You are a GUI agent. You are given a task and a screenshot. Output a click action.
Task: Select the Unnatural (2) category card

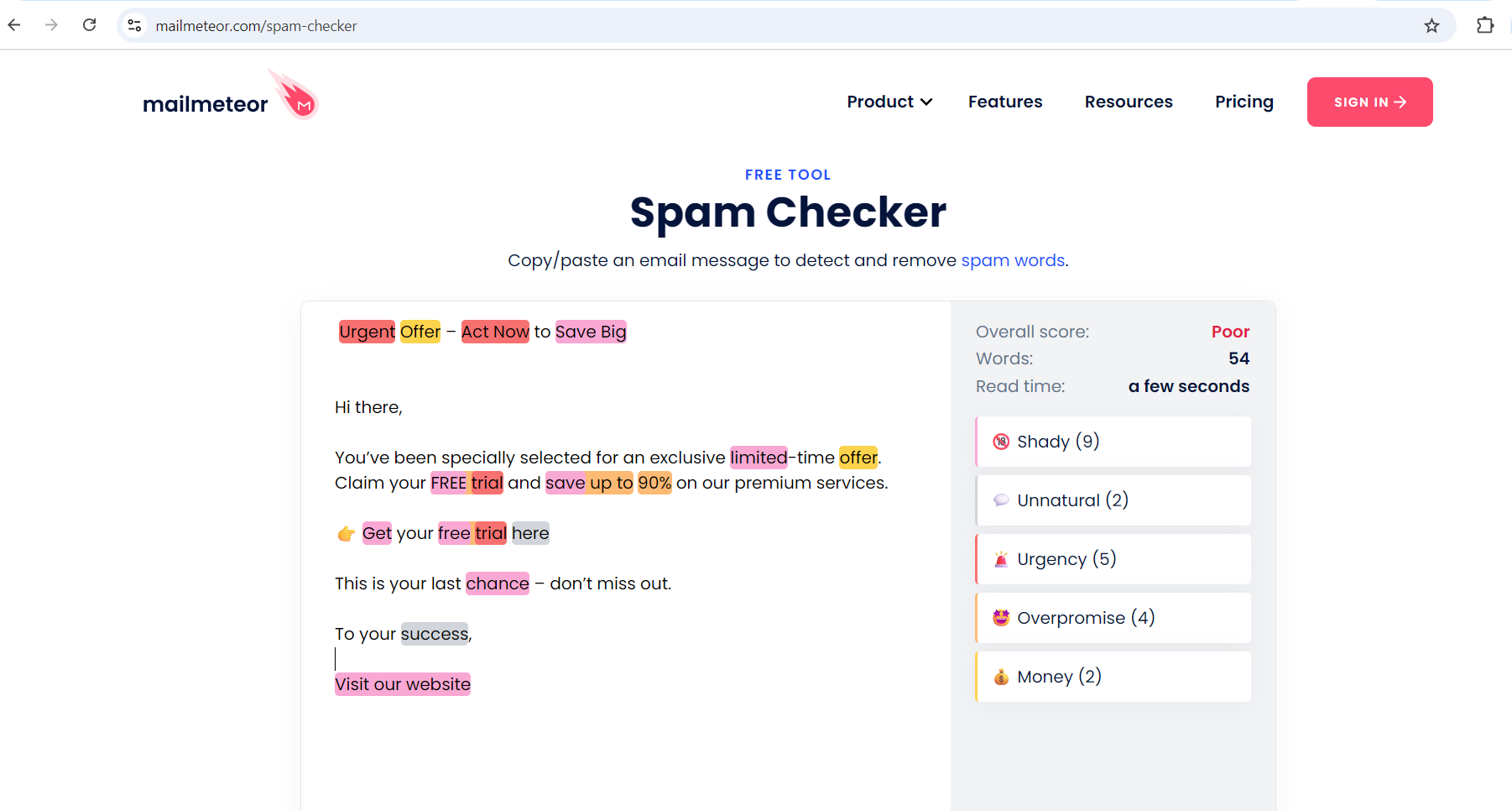click(1113, 500)
